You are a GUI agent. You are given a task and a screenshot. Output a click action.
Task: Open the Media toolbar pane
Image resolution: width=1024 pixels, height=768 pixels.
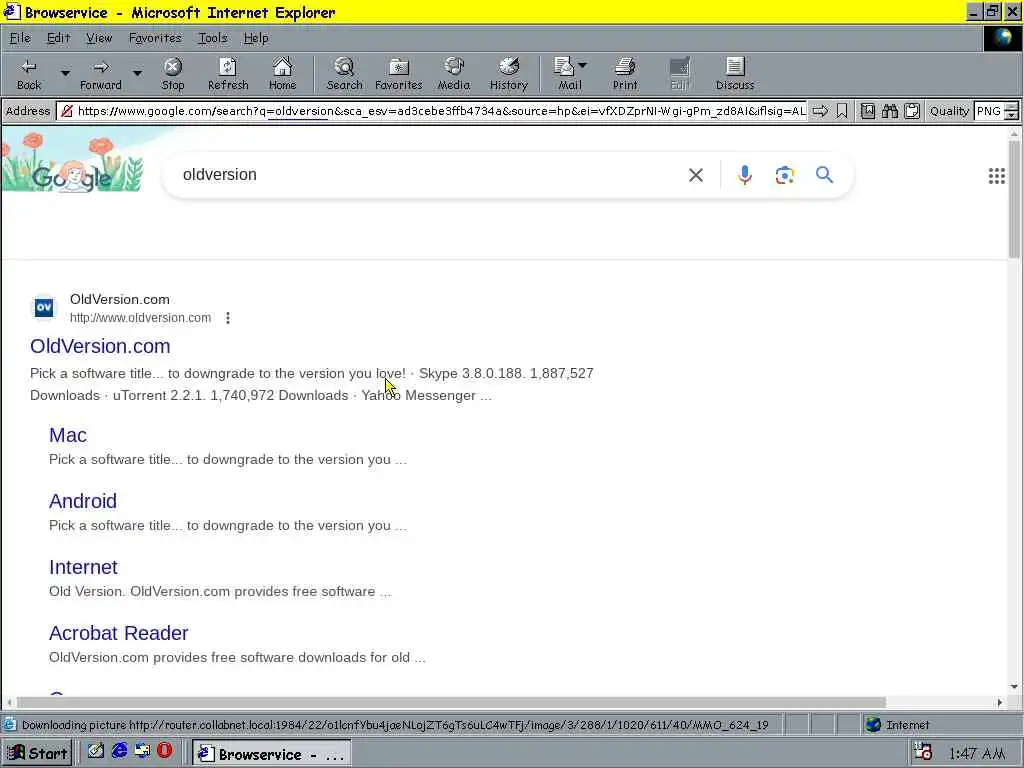[453, 74]
